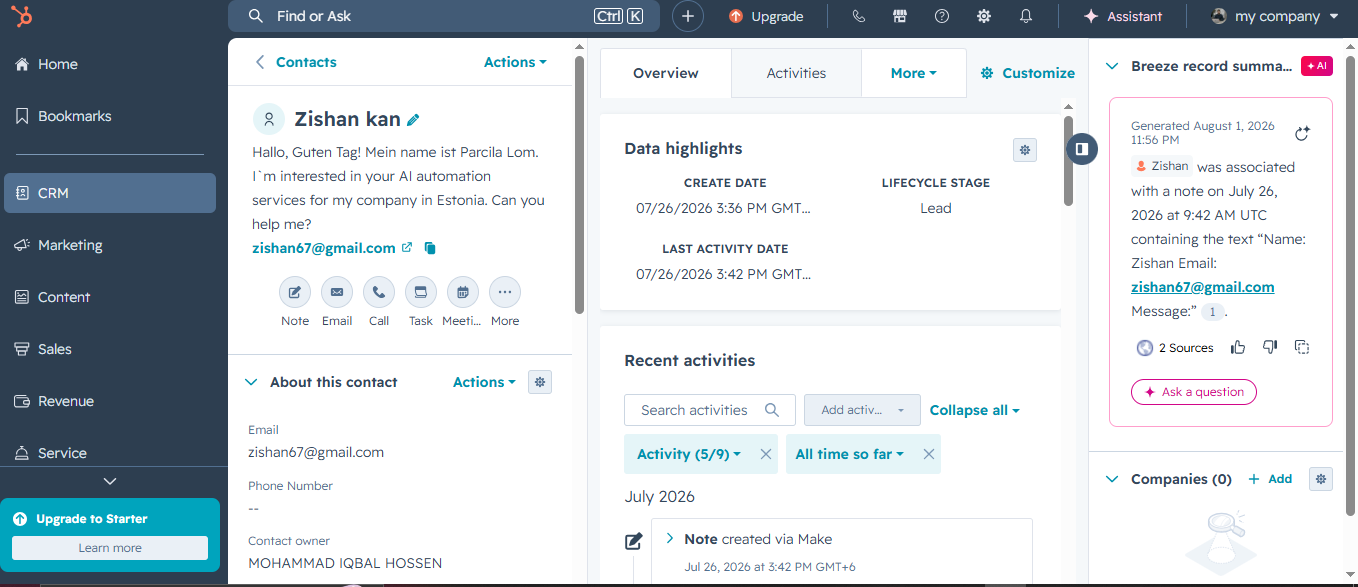Collapse the Companies (0) card
Screen dimensions: 1358x587
[x=1111, y=479]
